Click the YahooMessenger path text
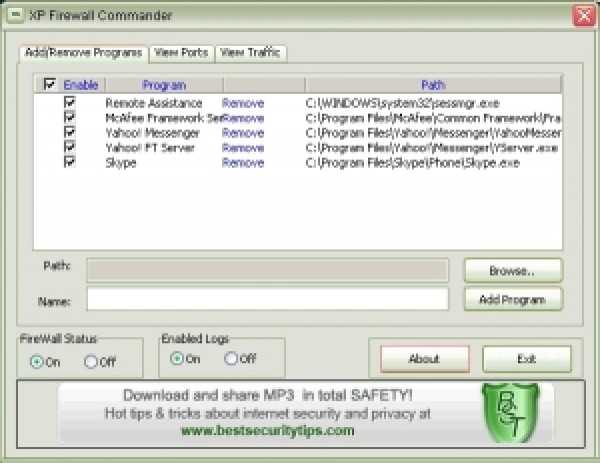Image resolution: width=600 pixels, height=463 pixels. [433, 133]
